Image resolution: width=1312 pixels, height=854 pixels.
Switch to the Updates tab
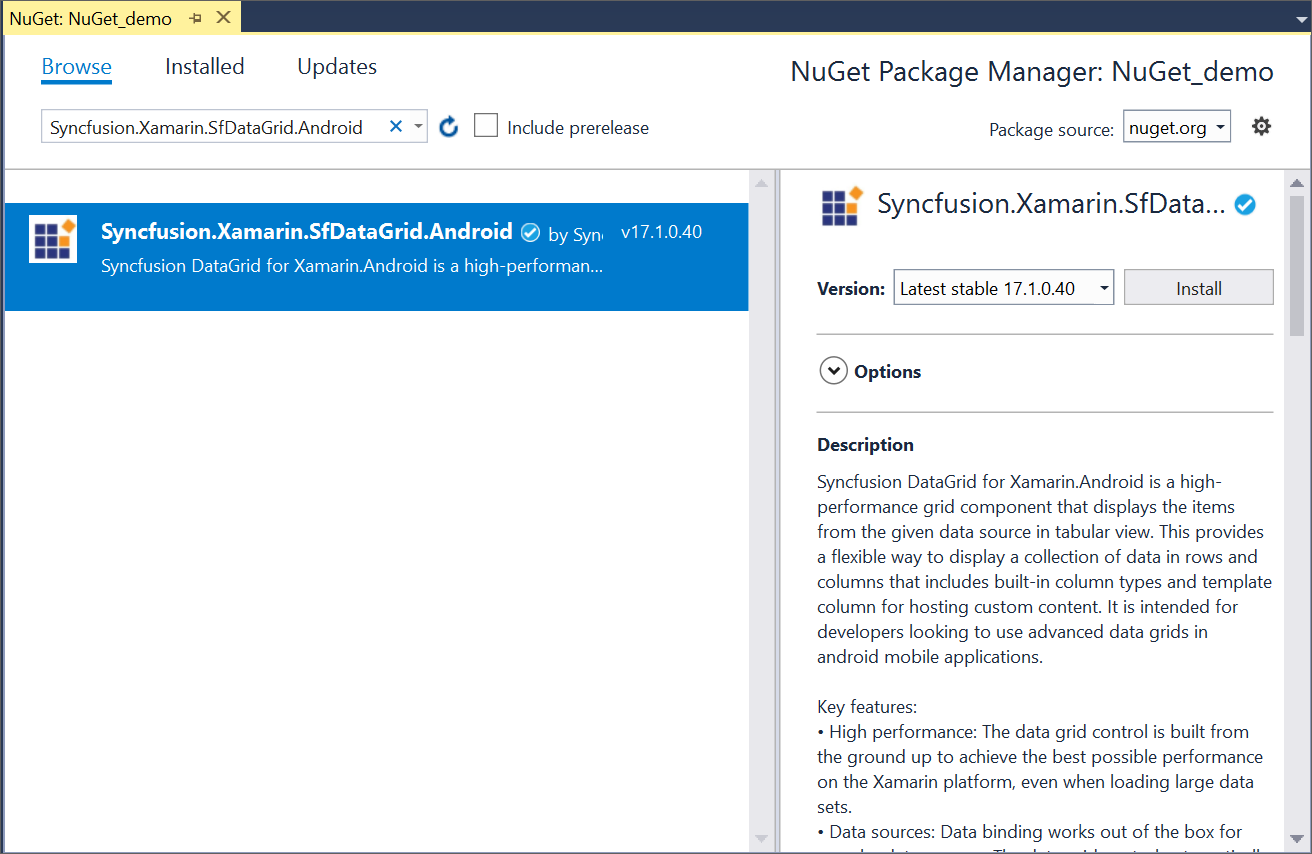(x=336, y=66)
